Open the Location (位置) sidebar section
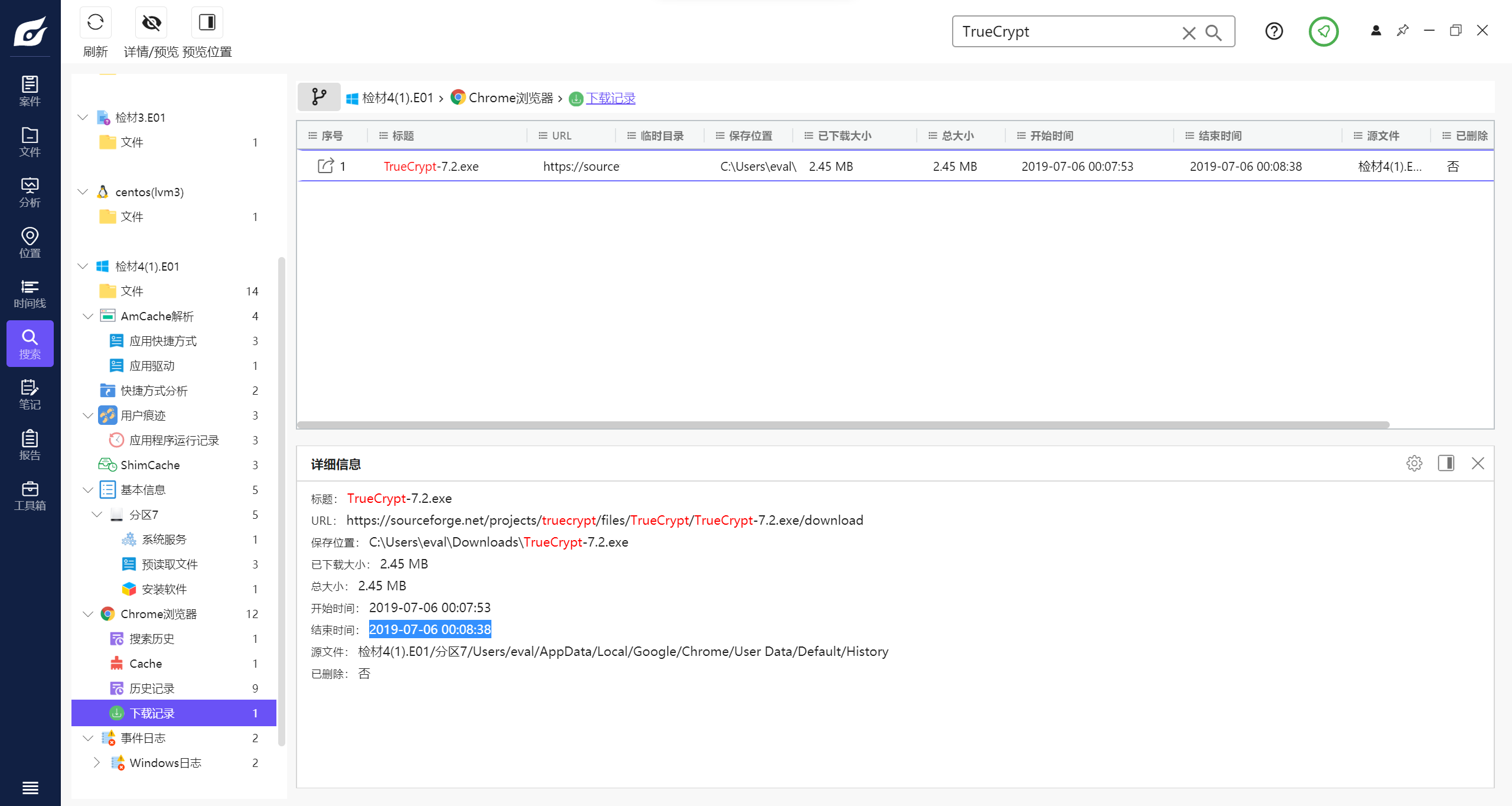Image resolution: width=1512 pixels, height=806 pixels. coord(30,243)
